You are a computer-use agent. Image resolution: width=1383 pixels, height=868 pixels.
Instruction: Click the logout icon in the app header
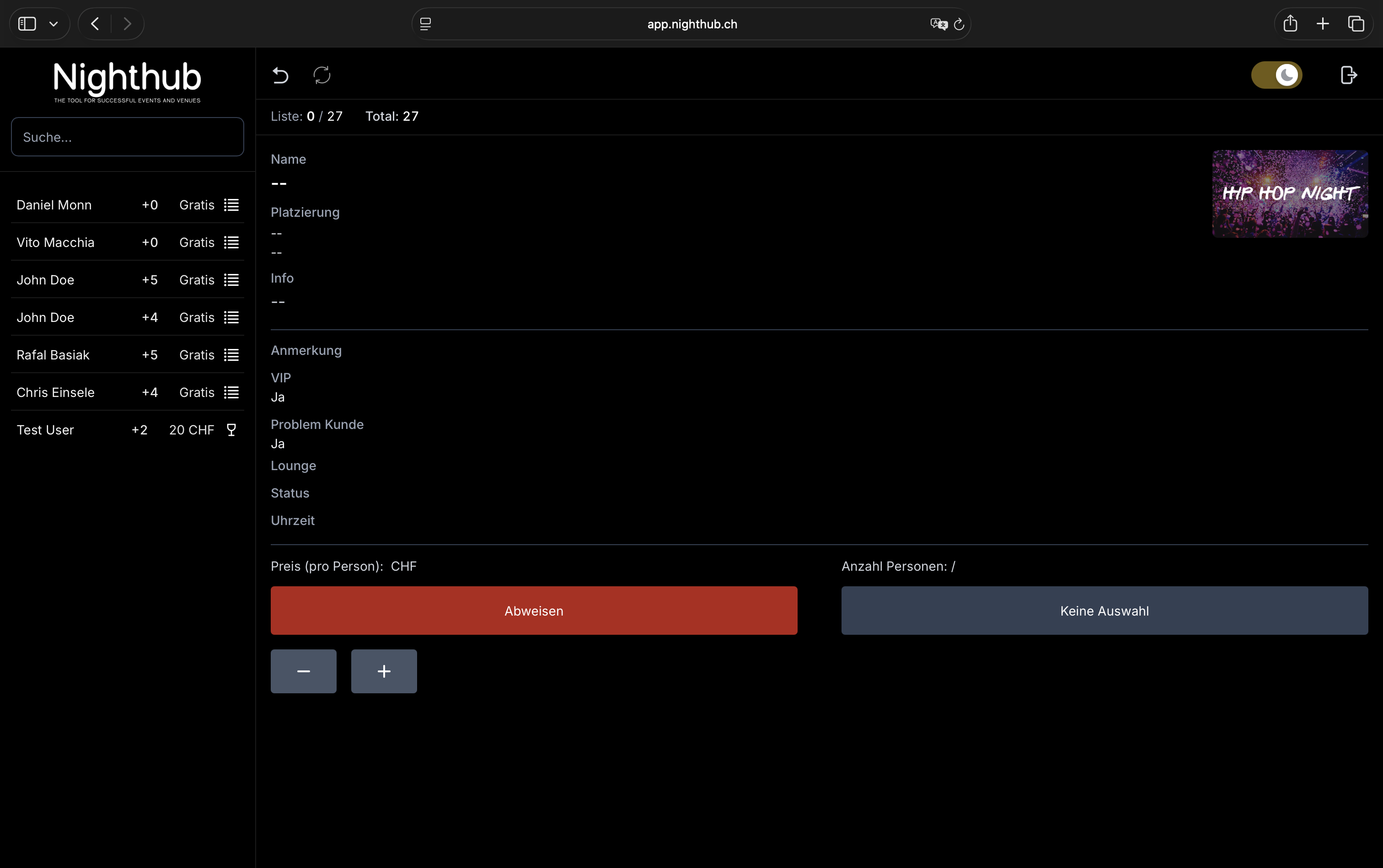1349,75
